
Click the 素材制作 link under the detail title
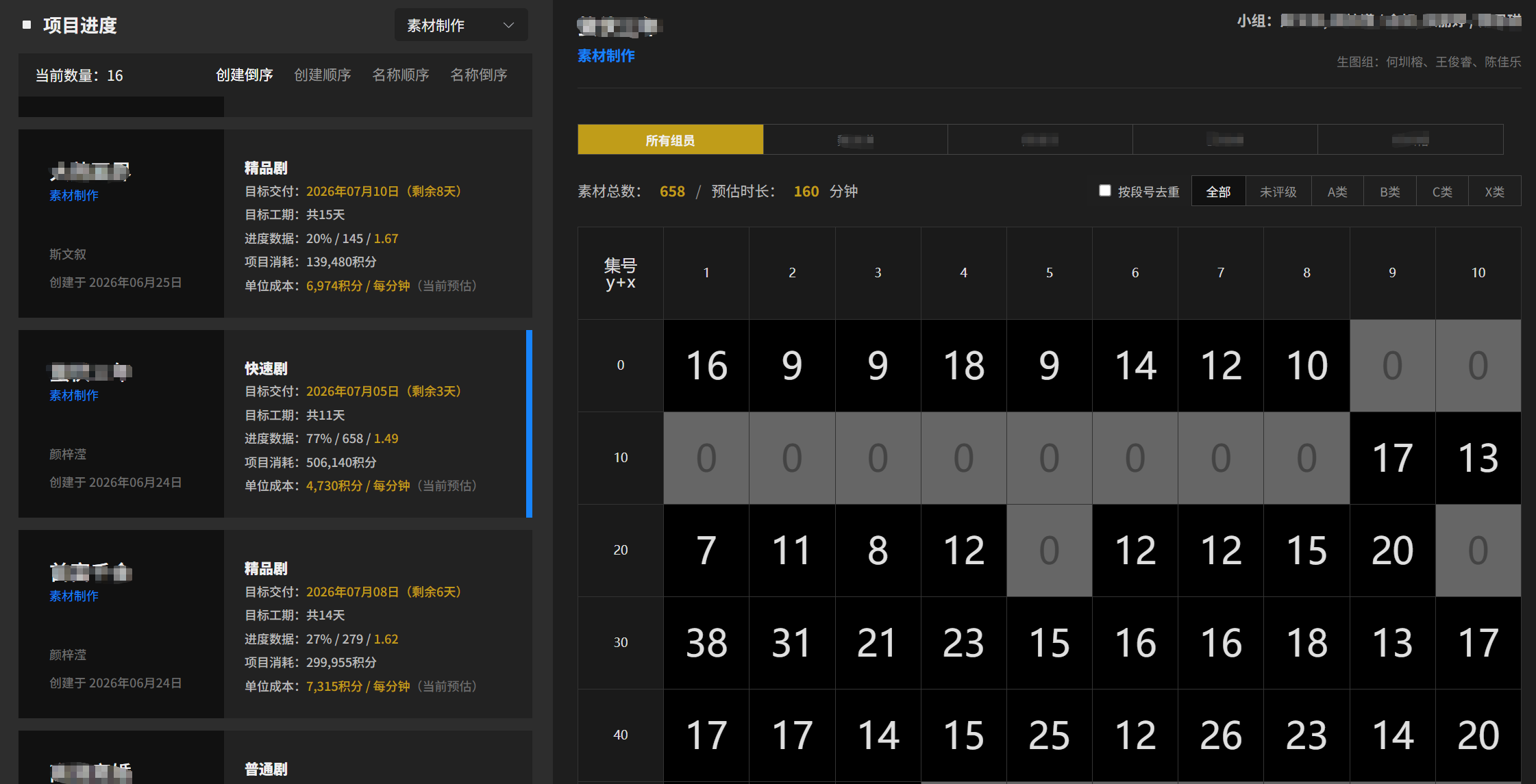[606, 55]
